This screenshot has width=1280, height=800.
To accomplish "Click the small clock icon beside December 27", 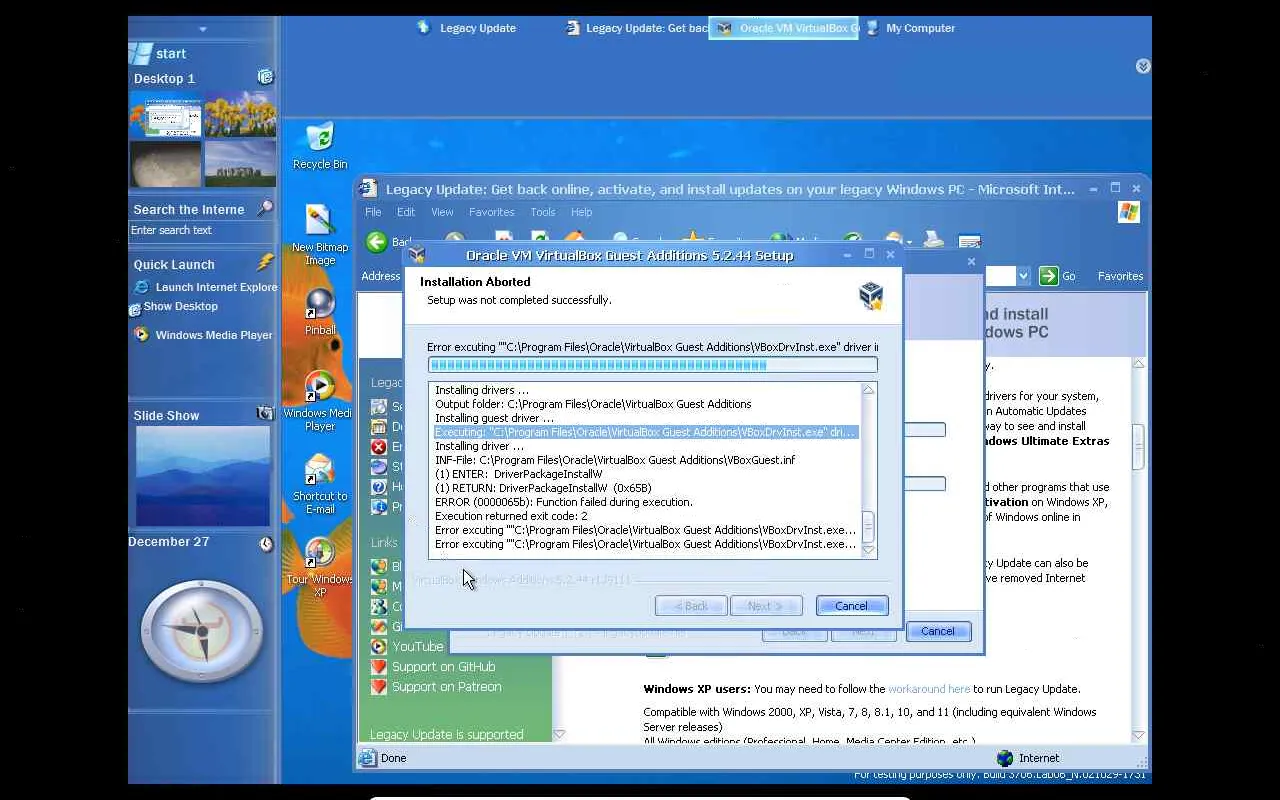I will (x=266, y=544).
